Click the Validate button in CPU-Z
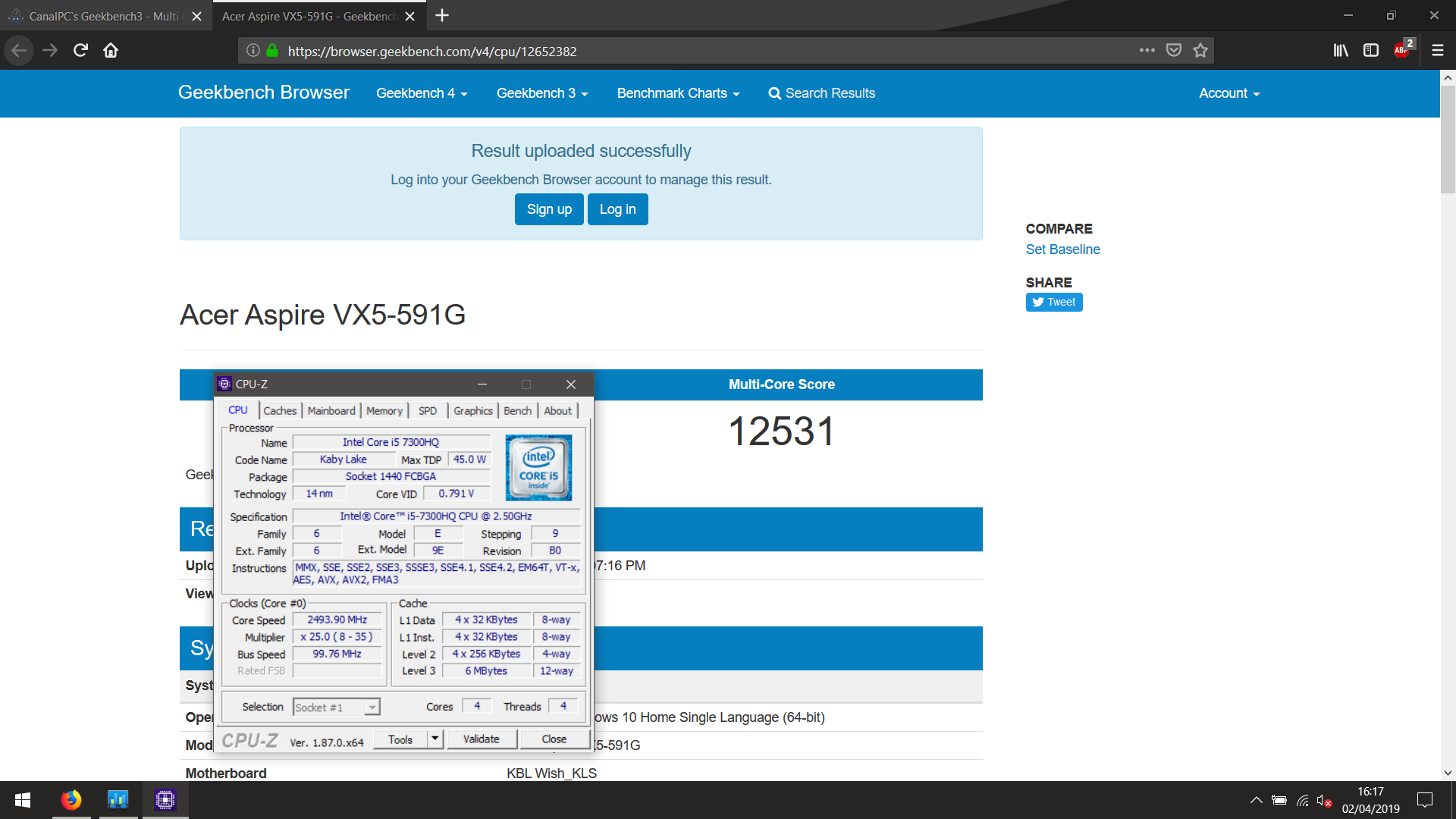Screen dimensions: 1456x819 pos(482,739)
